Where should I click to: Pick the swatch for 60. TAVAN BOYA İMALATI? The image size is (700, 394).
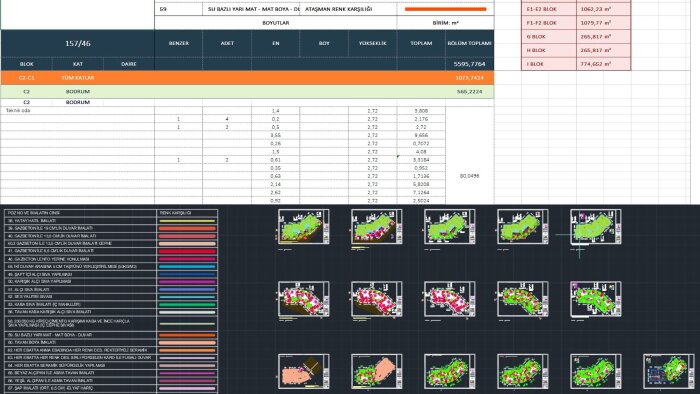(x=187, y=343)
